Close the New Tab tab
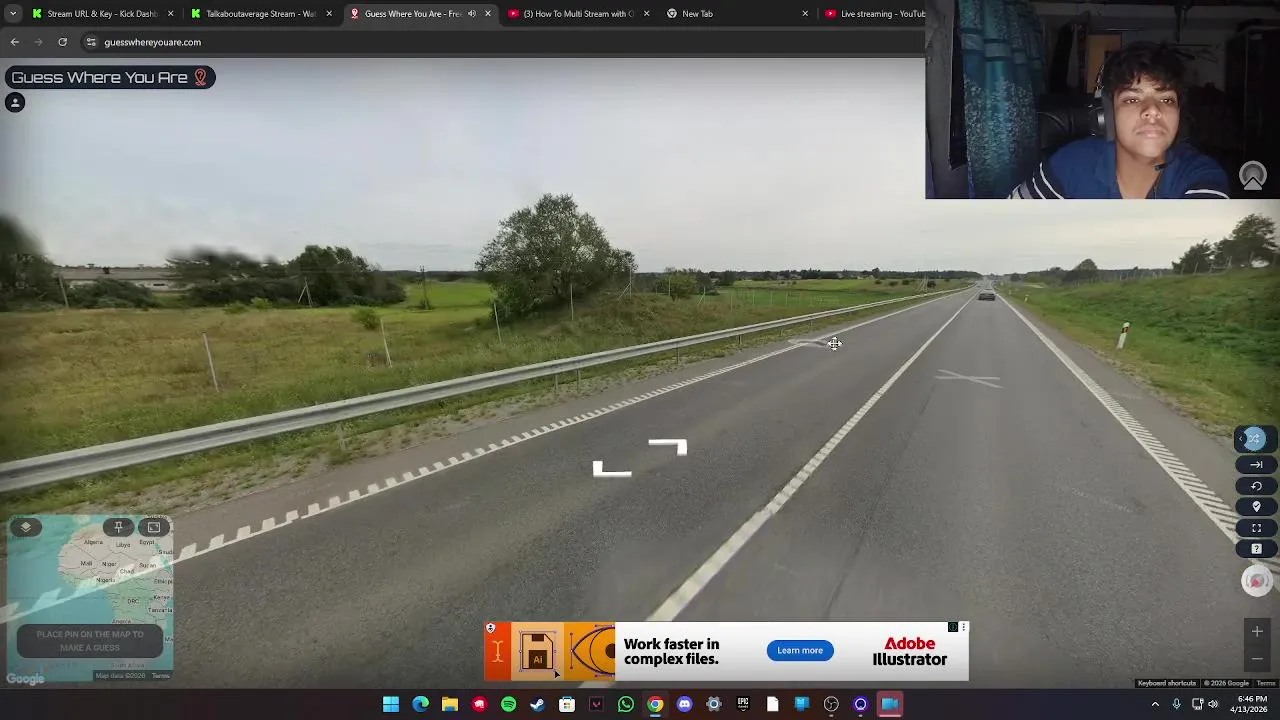This screenshot has height=720, width=1280. 805,14
